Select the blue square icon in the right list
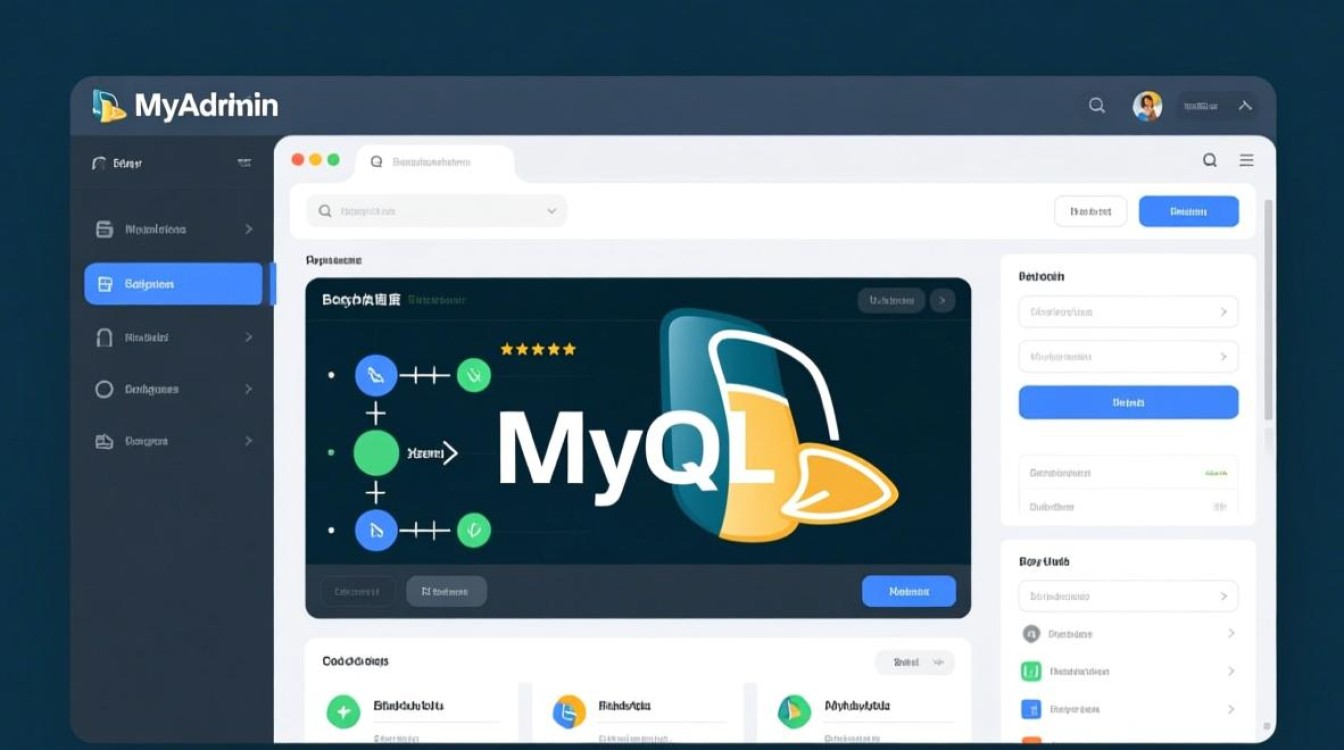1344x750 pixels. point(1031,709)
